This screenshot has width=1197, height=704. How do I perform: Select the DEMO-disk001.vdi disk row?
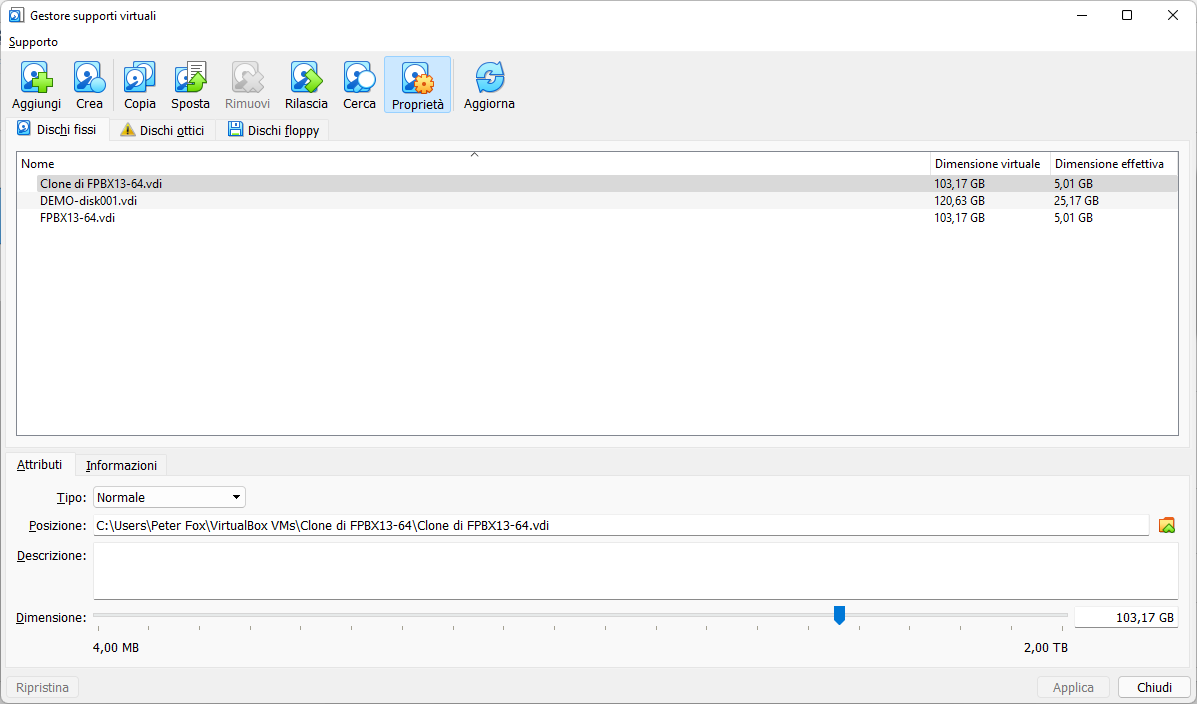pos(597,201)
